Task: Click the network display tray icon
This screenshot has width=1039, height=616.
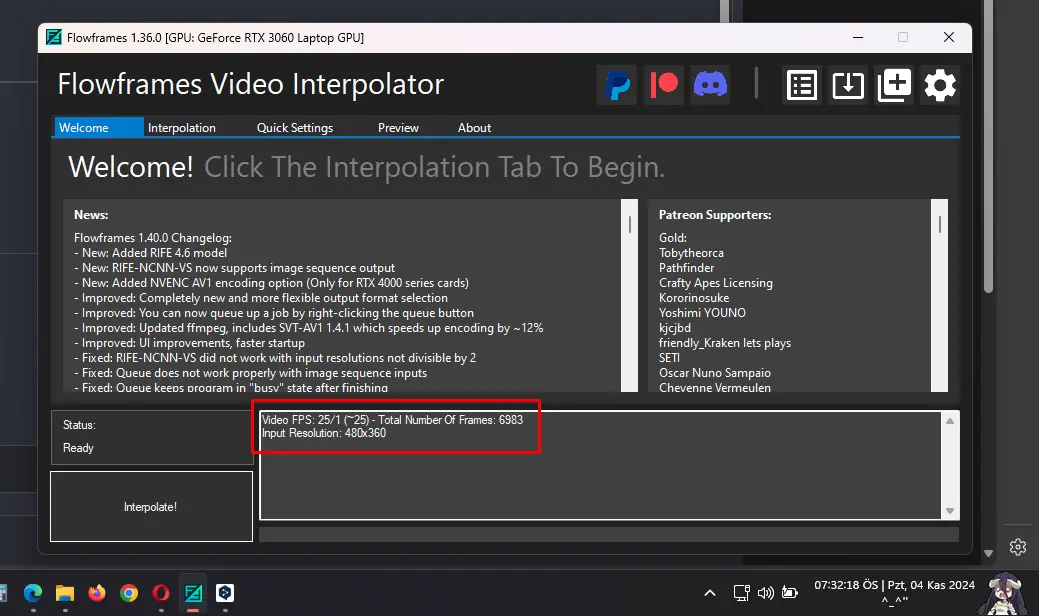Action: click(741, 593)
